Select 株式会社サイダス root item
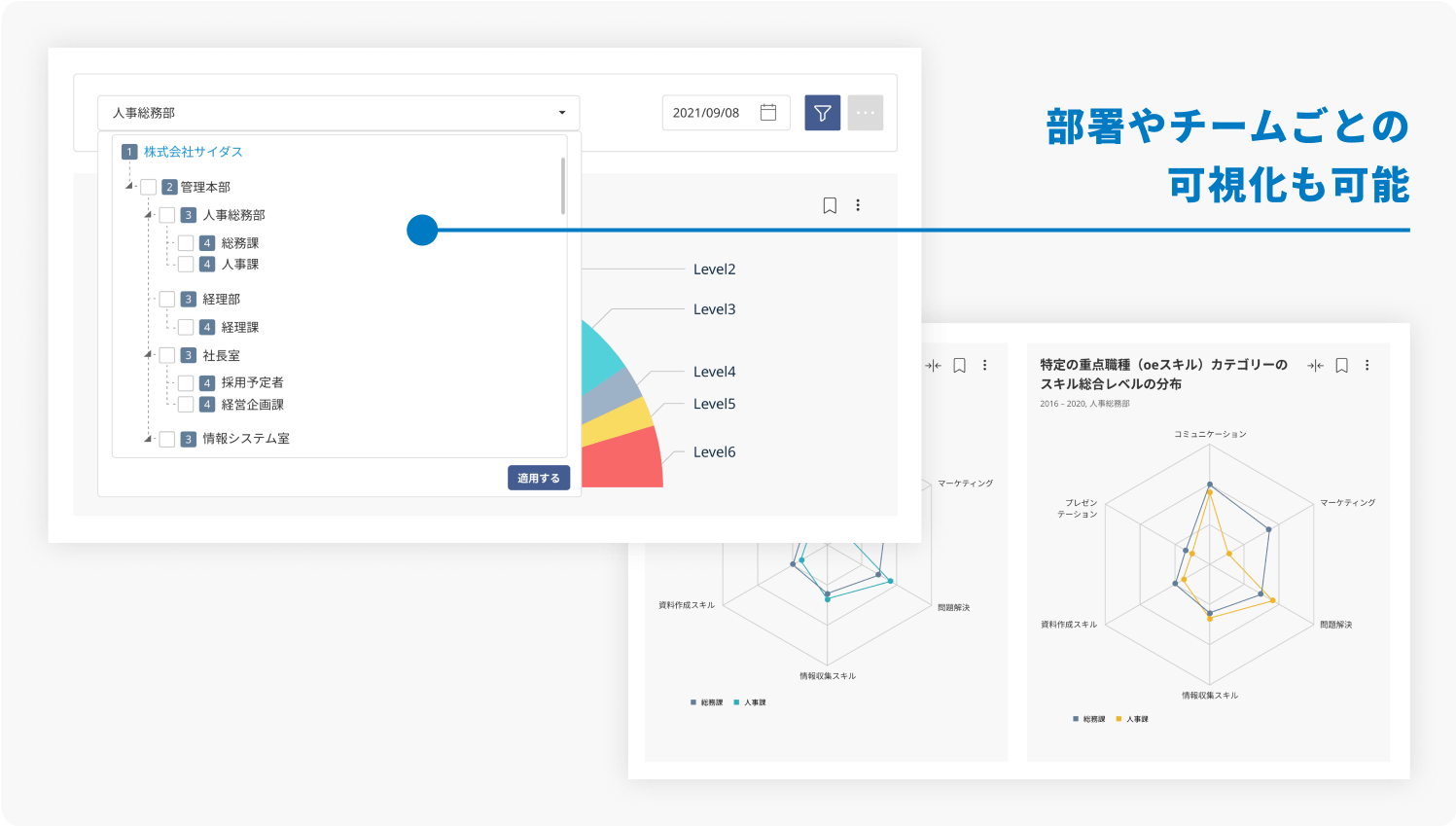The height and width of the screenshot is (826, 1456). (x=193, y=152)
